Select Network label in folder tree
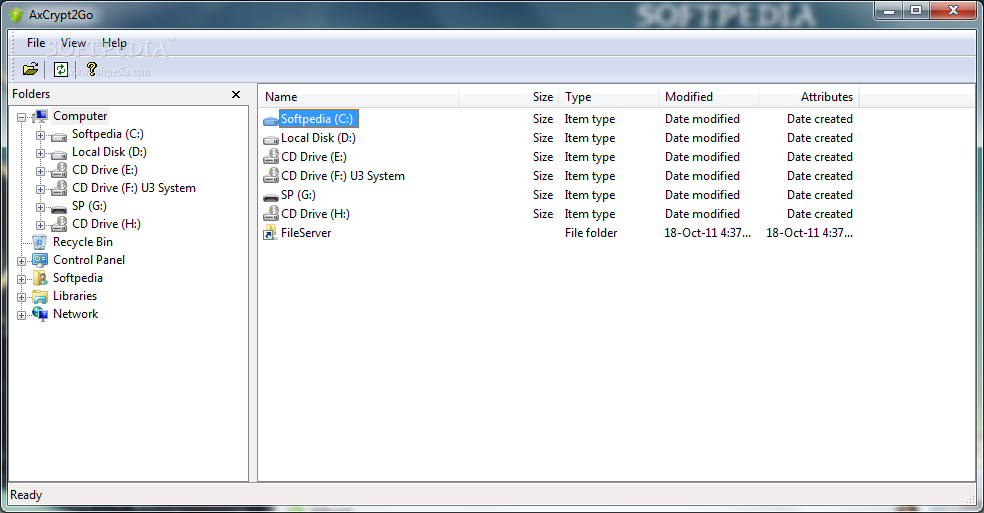The width and height of the screenshot is (984, 513). 75,314
